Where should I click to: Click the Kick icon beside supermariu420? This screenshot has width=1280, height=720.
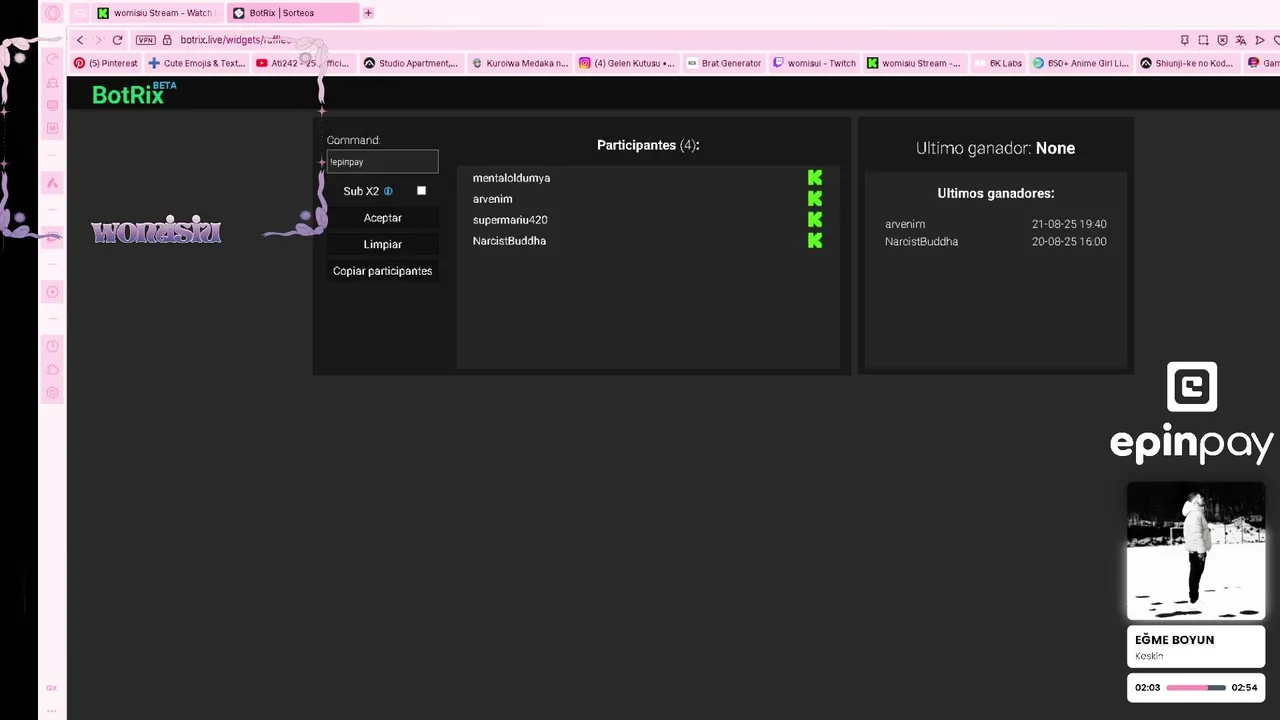pos(815,220)
